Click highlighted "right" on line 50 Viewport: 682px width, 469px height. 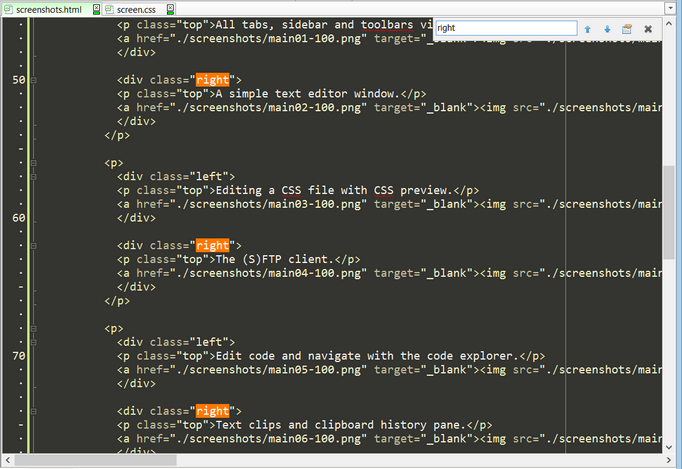212,80
